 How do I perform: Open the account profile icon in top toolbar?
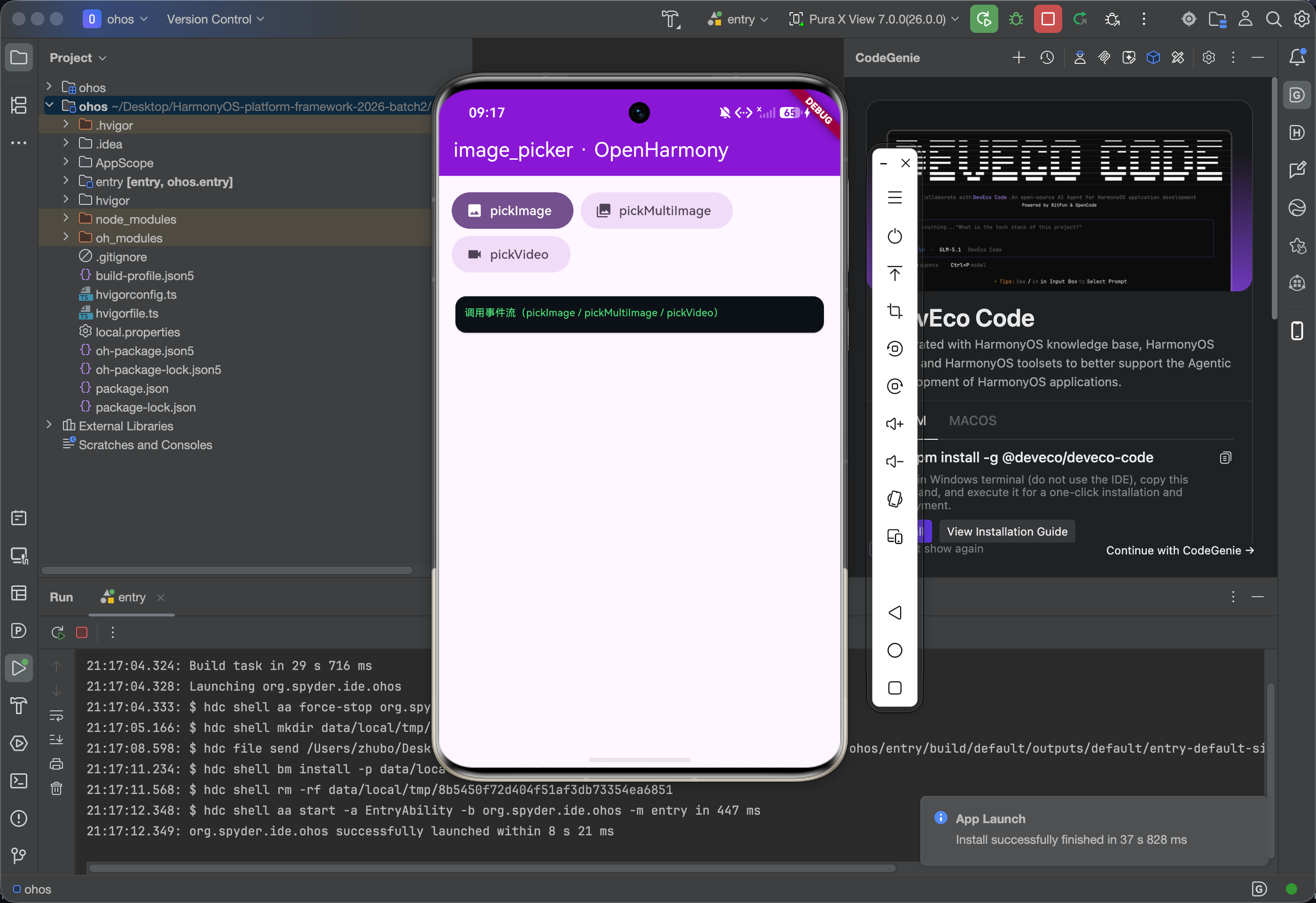click(1245, 19)
